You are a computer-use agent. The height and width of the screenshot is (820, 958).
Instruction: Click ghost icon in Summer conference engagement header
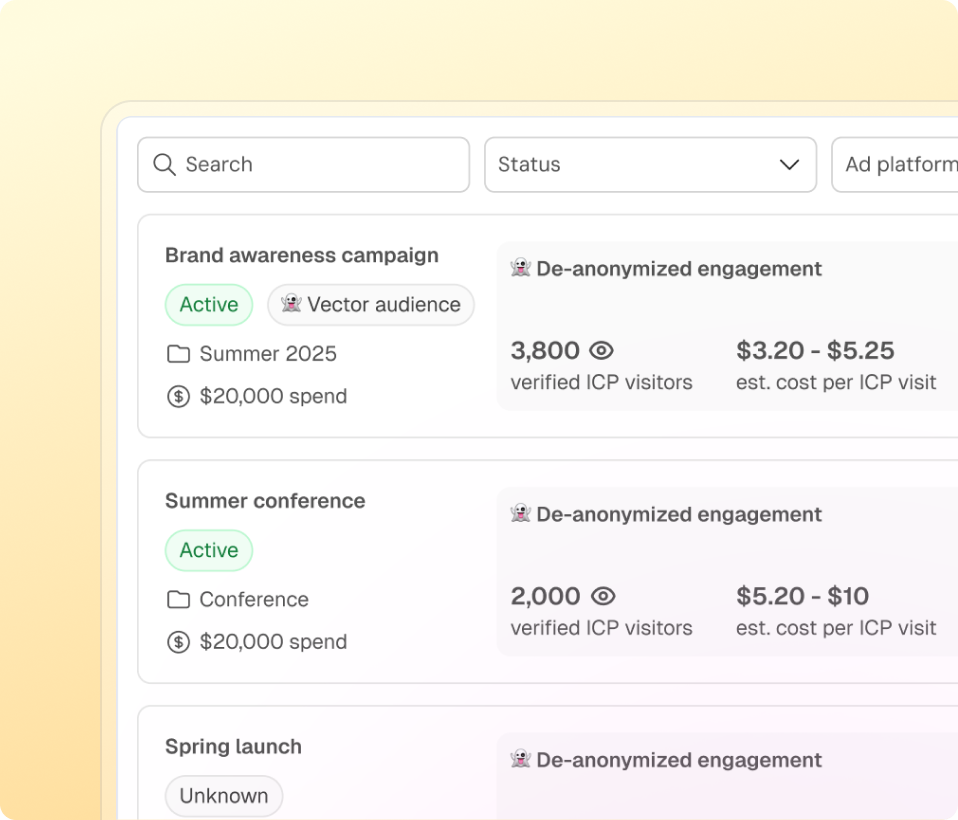click(521, 513)
